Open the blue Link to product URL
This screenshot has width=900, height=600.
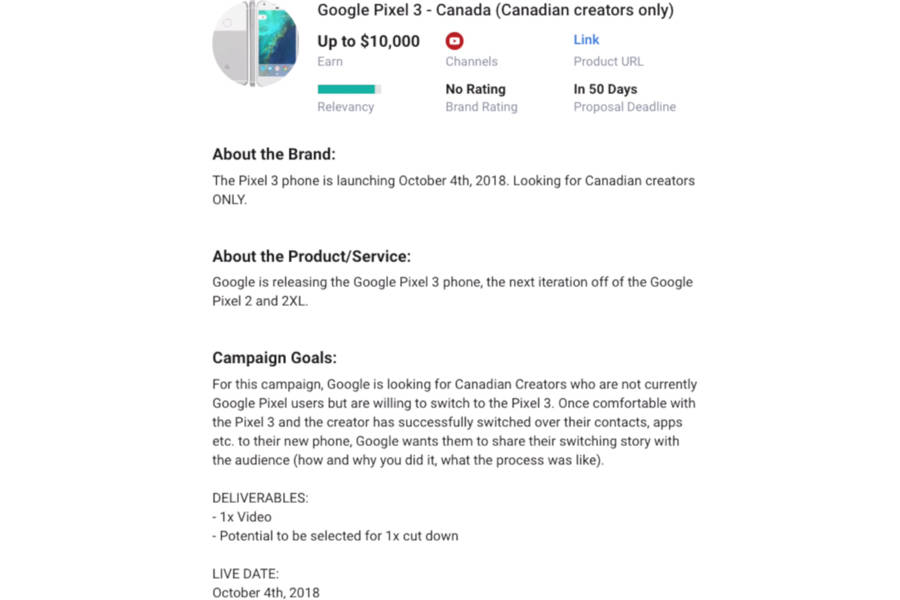click(x=586, y=40)
